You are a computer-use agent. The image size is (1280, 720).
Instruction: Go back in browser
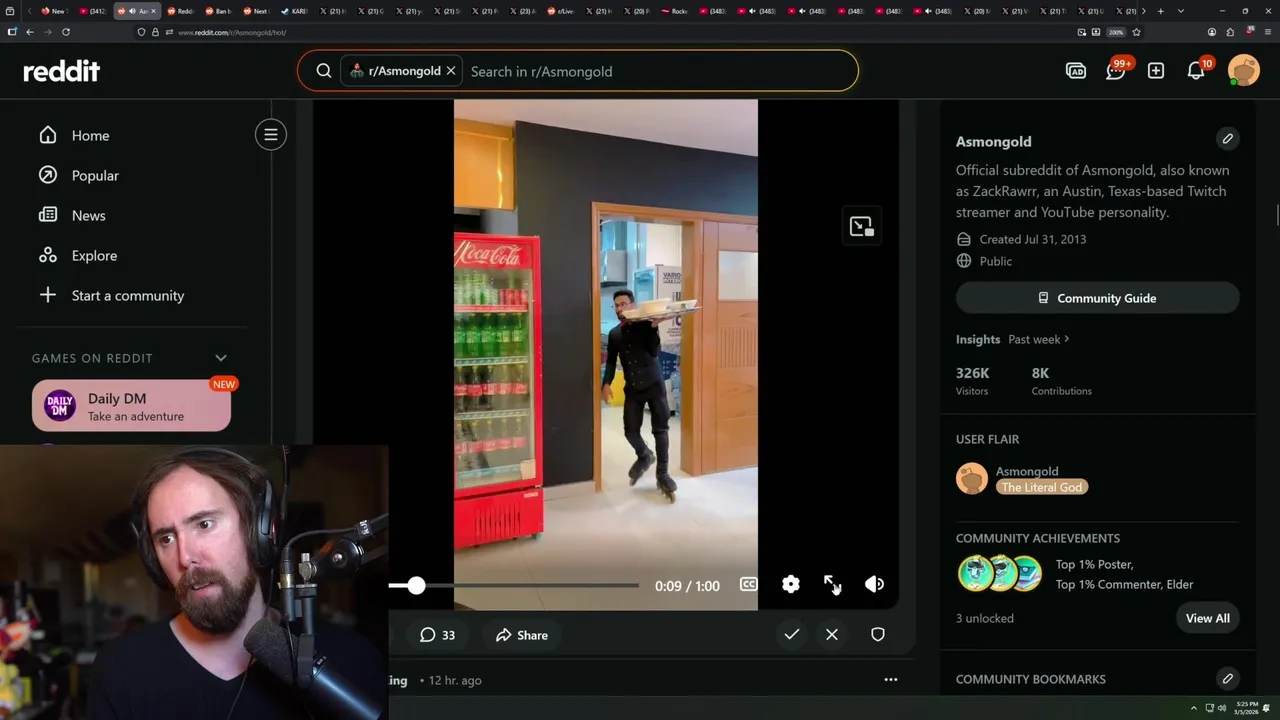30,32
